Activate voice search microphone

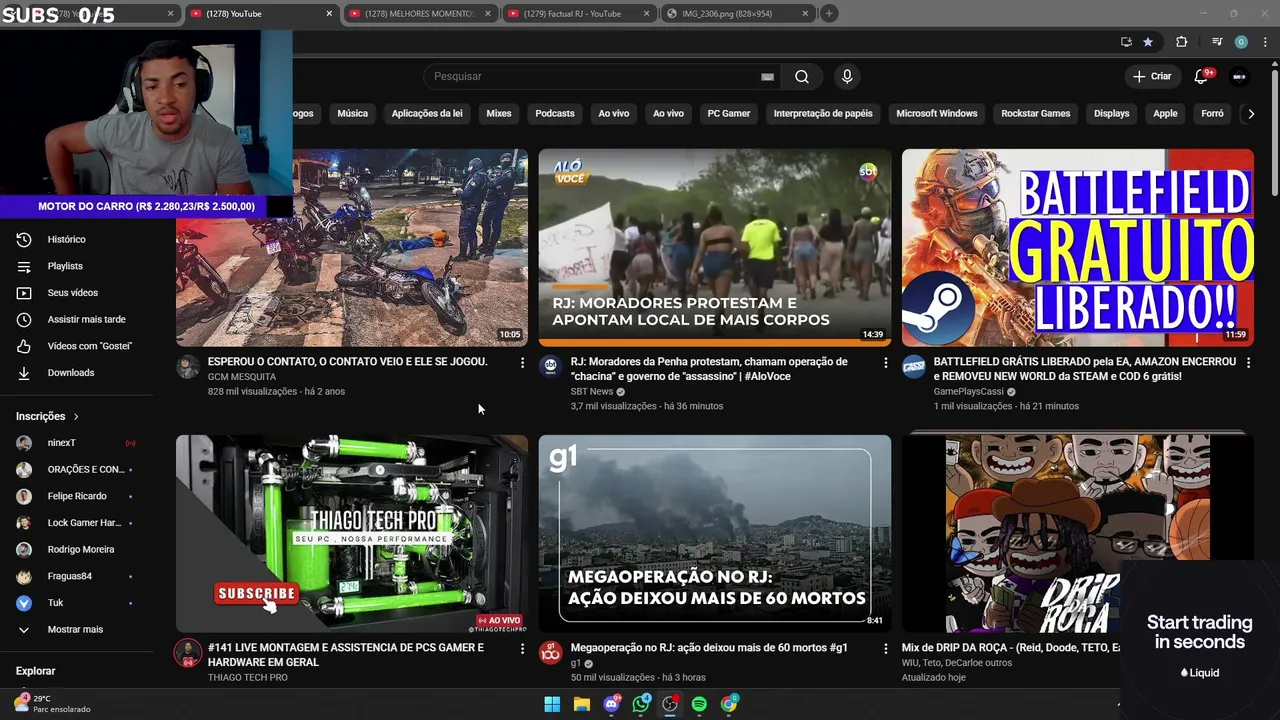coord(847,77)
